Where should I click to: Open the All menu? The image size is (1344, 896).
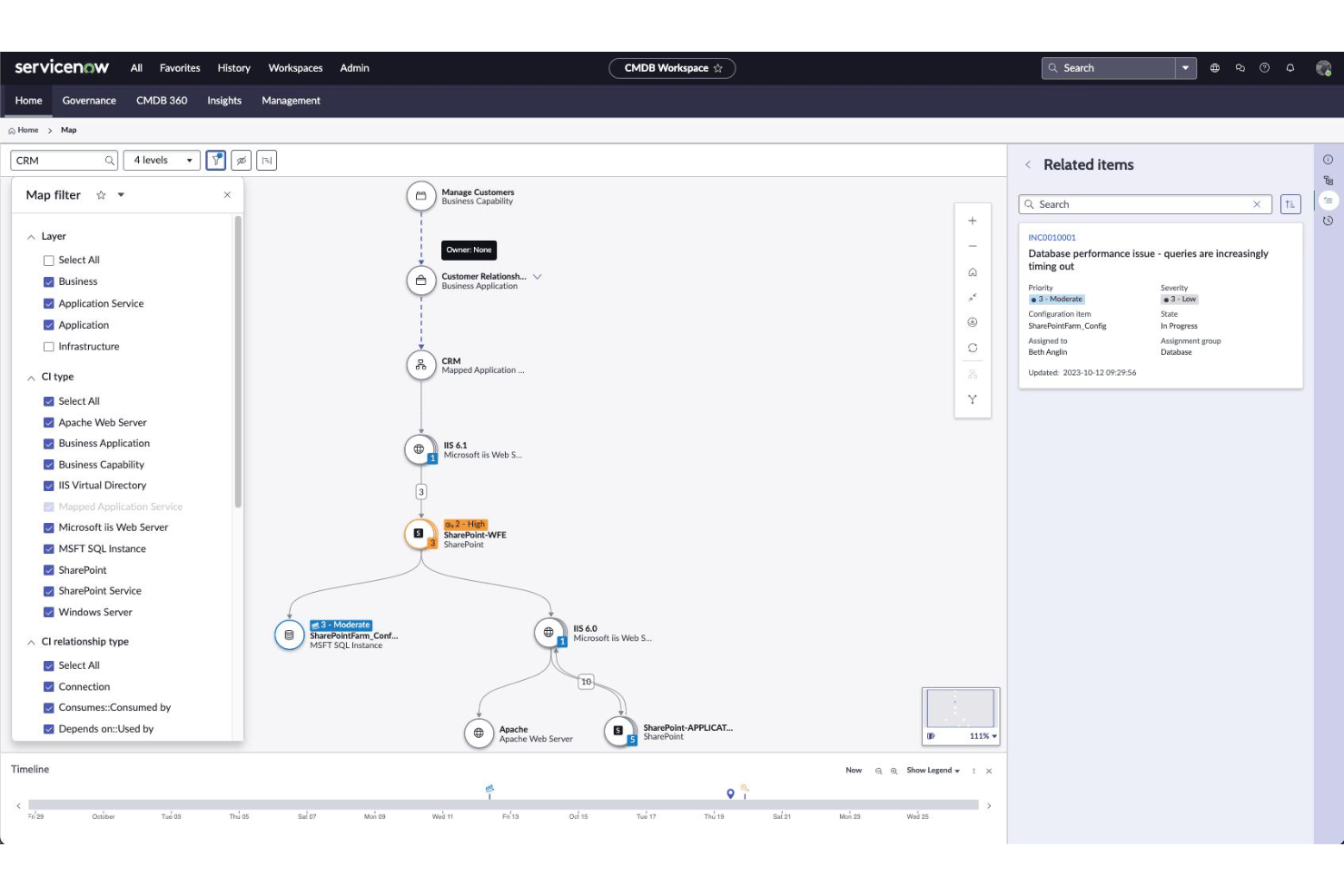[x=136, y=68]
